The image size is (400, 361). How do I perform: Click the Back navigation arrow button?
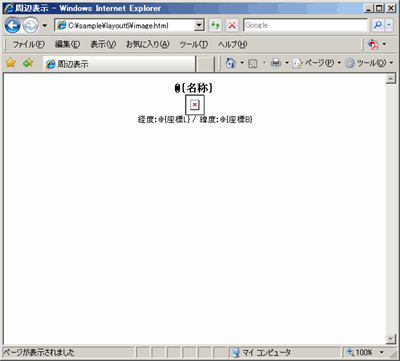[13, 25]
